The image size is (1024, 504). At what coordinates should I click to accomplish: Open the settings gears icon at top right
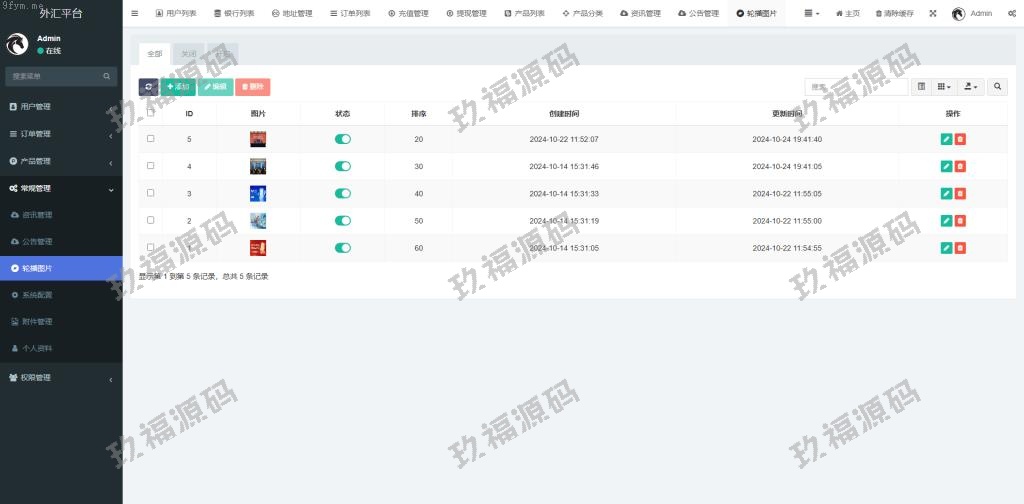click(x=1012, y=13)
